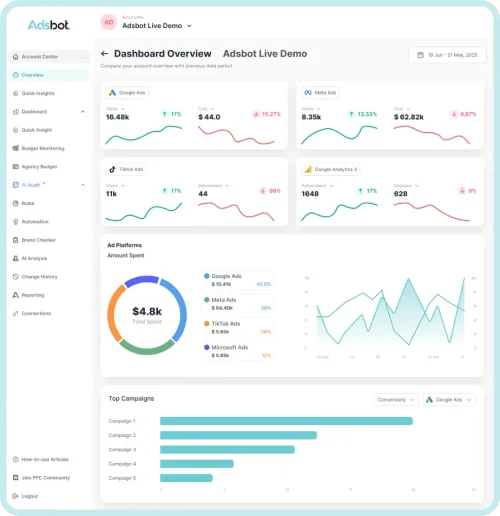Click the 16.48k clicks value
This screenshot has height=516, width=500.
(x=117, y=117)
